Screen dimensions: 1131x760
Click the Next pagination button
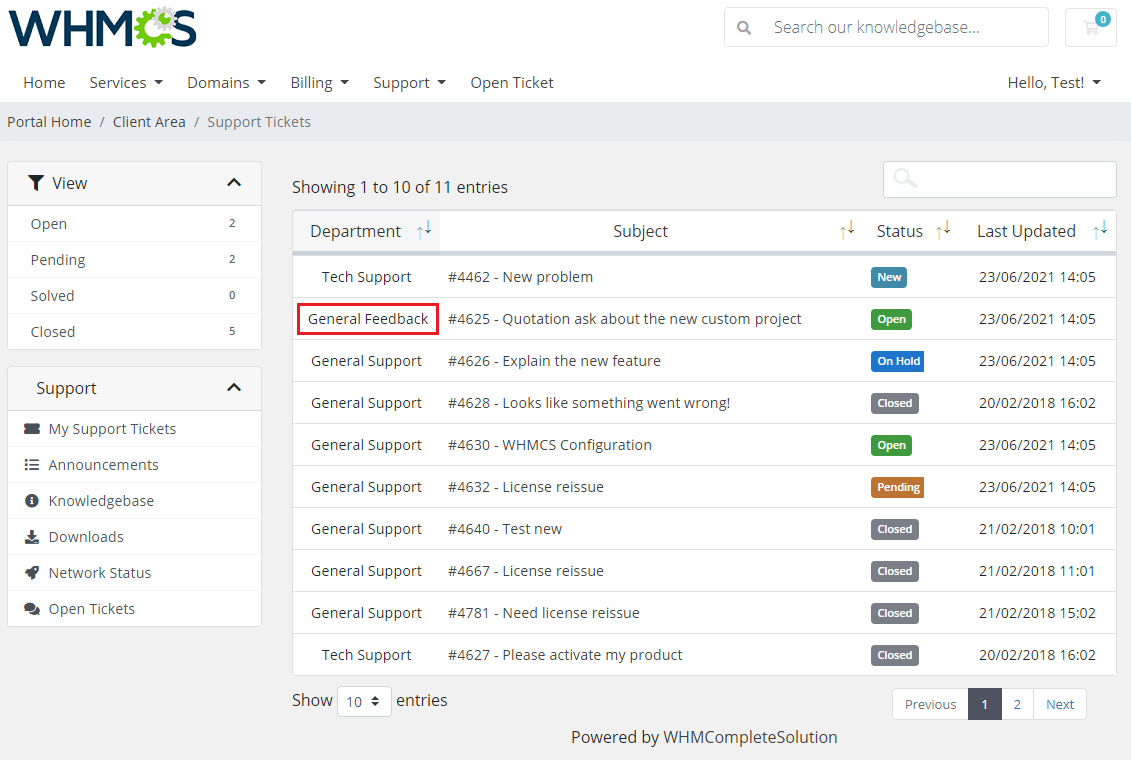click(x=1060, y=704)
